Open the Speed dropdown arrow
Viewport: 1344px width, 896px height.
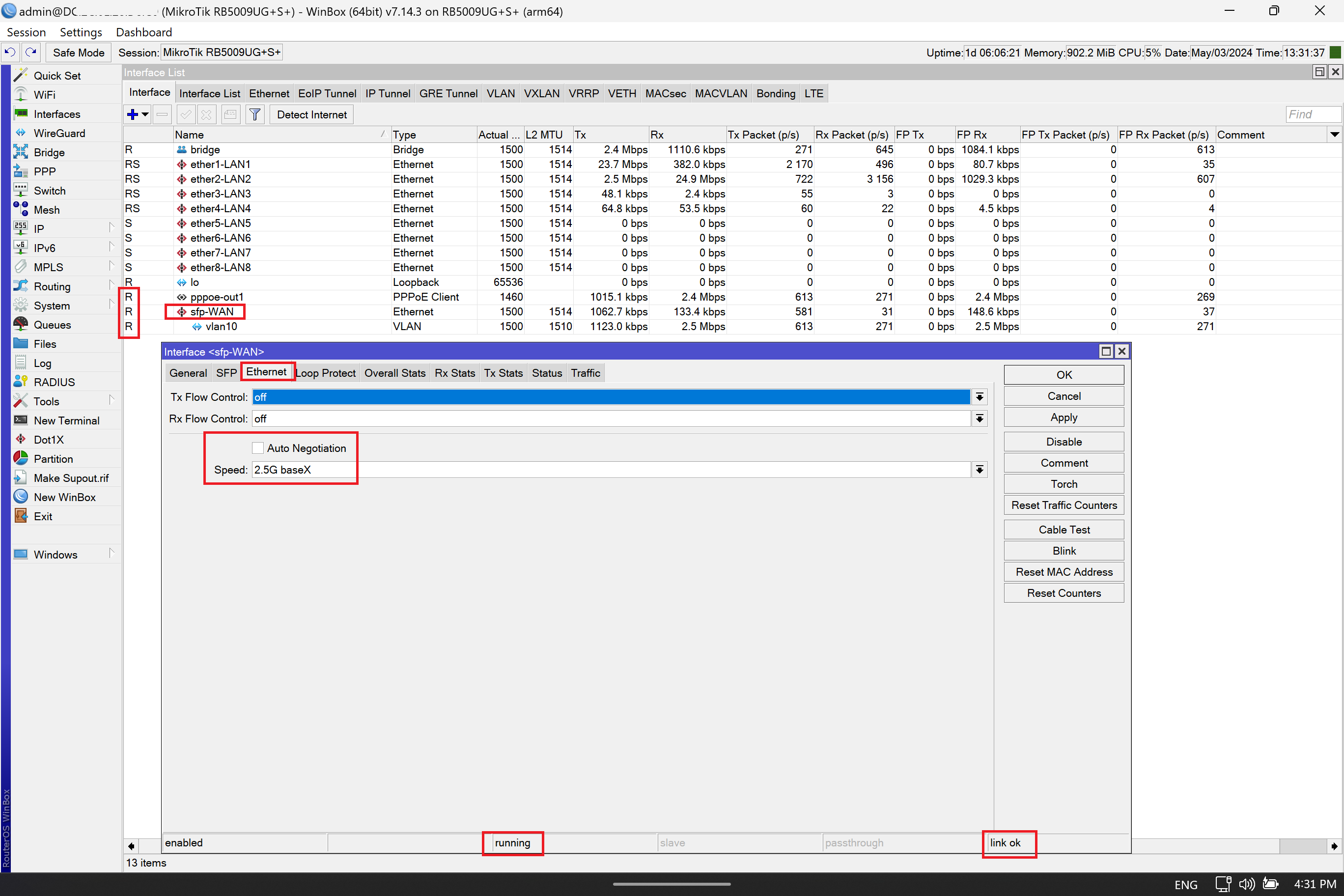[x=980, y=470]
